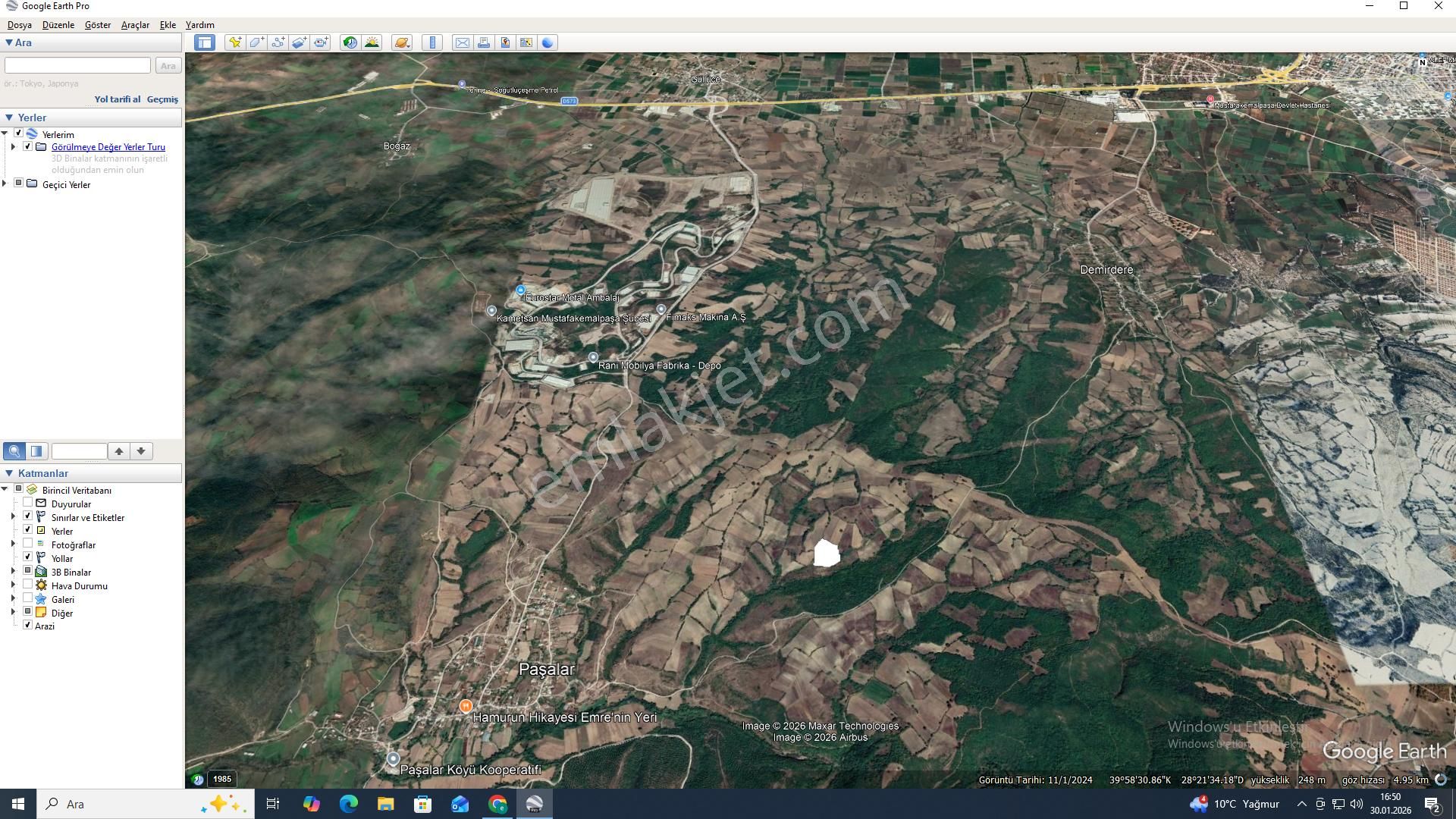Click the Hamurun Hikayesi restaurant map marker
This screenshot has width=1456, height=819.
[466, 706]
